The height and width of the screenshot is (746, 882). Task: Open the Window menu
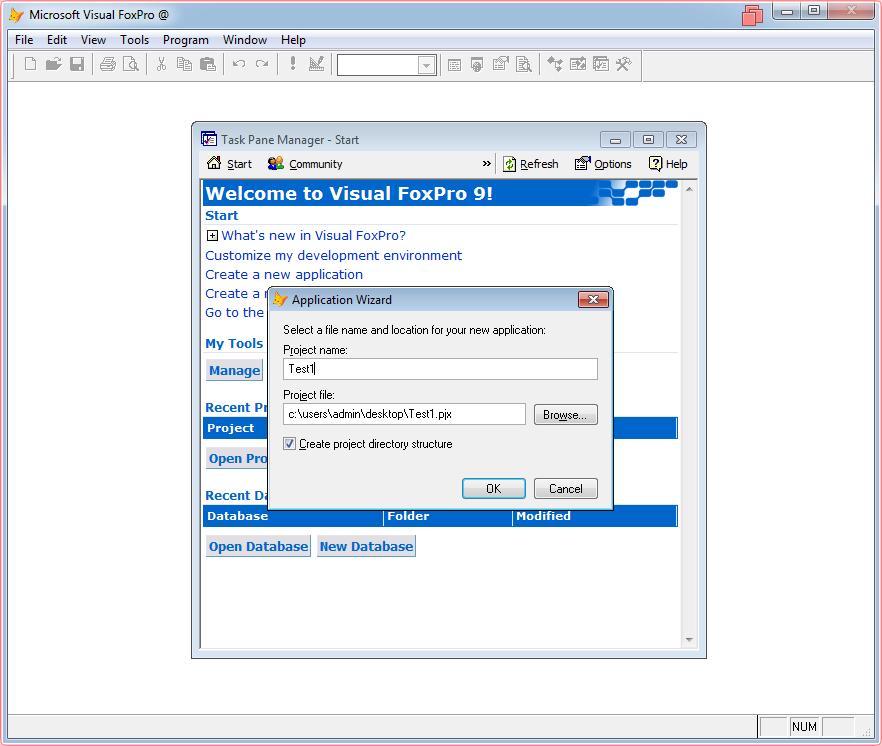coord(245,40)
